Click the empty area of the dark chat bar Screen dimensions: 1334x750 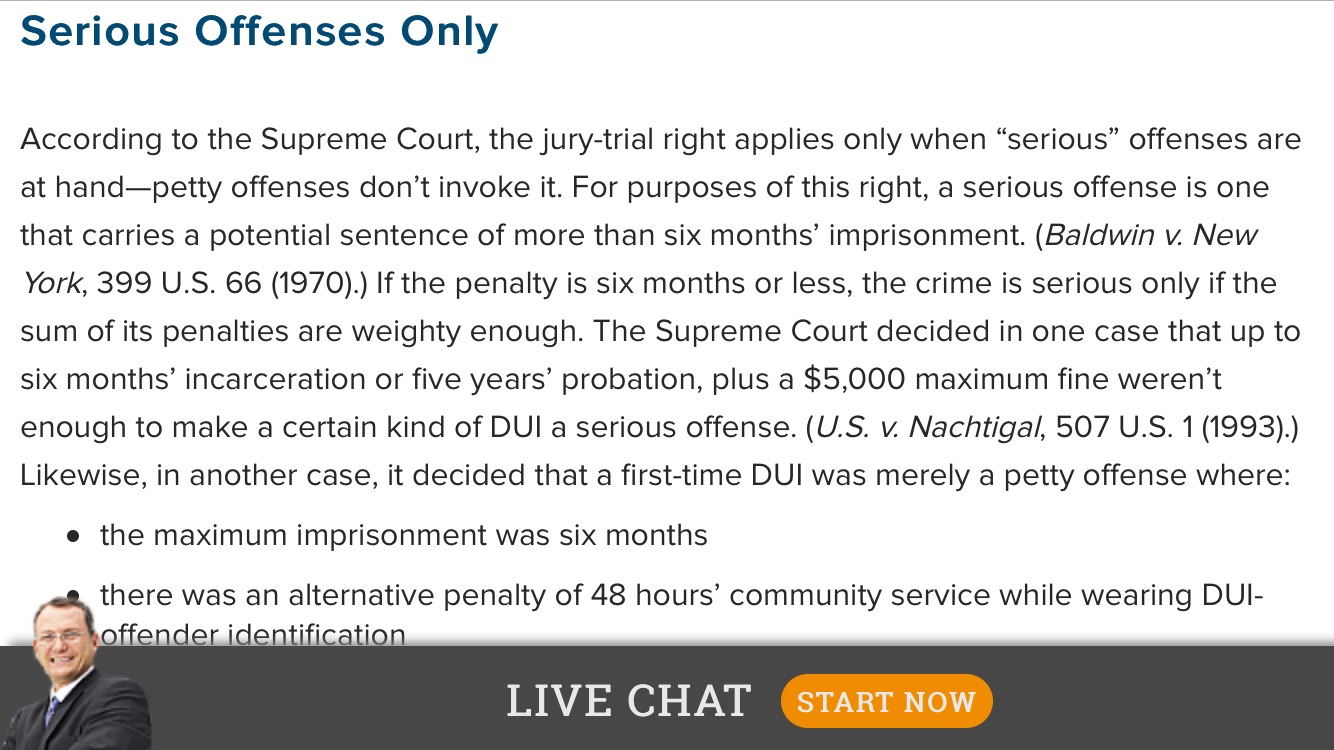(x=1160, y=700)
